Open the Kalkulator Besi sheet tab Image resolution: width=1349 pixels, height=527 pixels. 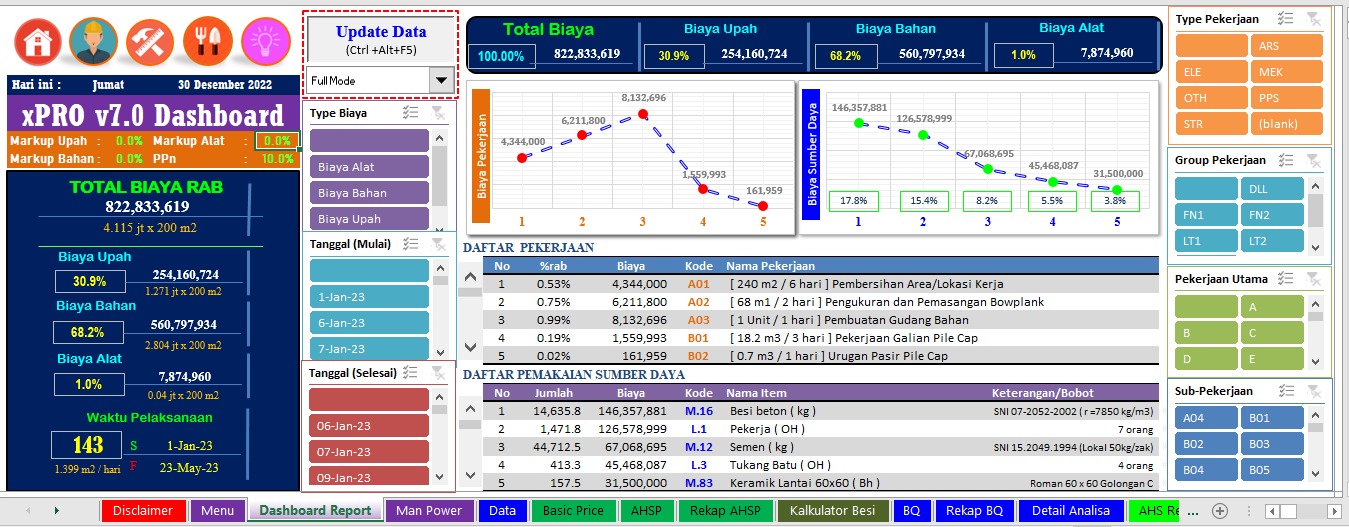pyautogui.click(x=832, y=510)
